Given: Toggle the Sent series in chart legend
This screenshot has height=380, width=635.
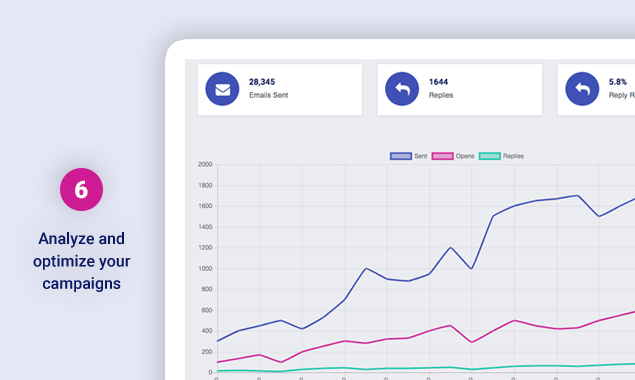Looking at the screenshot, I should pos(401,156).
